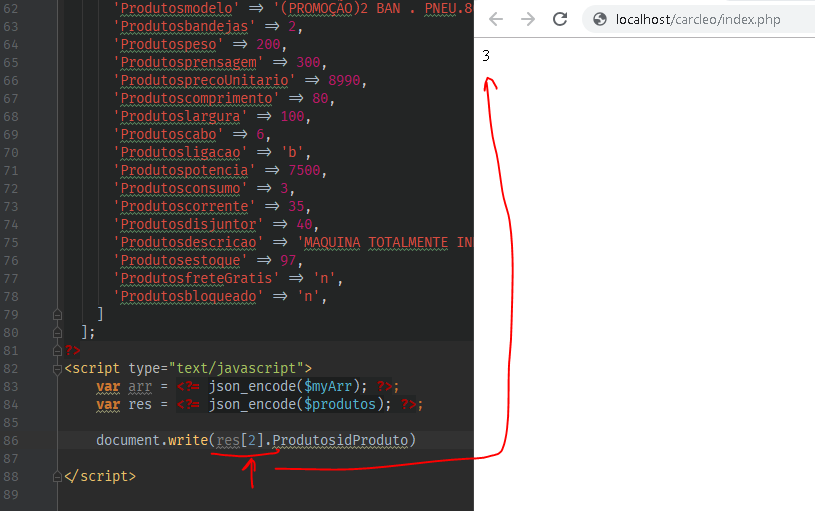This screenshot has height=512, width=815.
Task: Click value 97 on line 76
Action: pyautogui.click(x=288, y=260)
